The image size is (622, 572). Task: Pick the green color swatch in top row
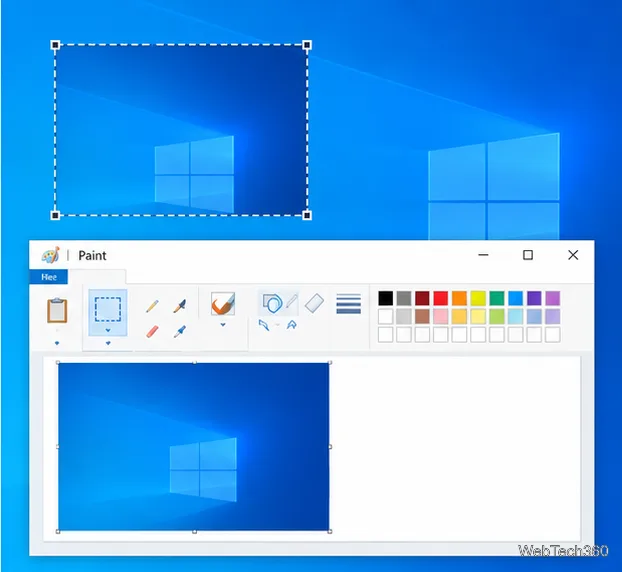pyautogui.click(x=497, y=298)
